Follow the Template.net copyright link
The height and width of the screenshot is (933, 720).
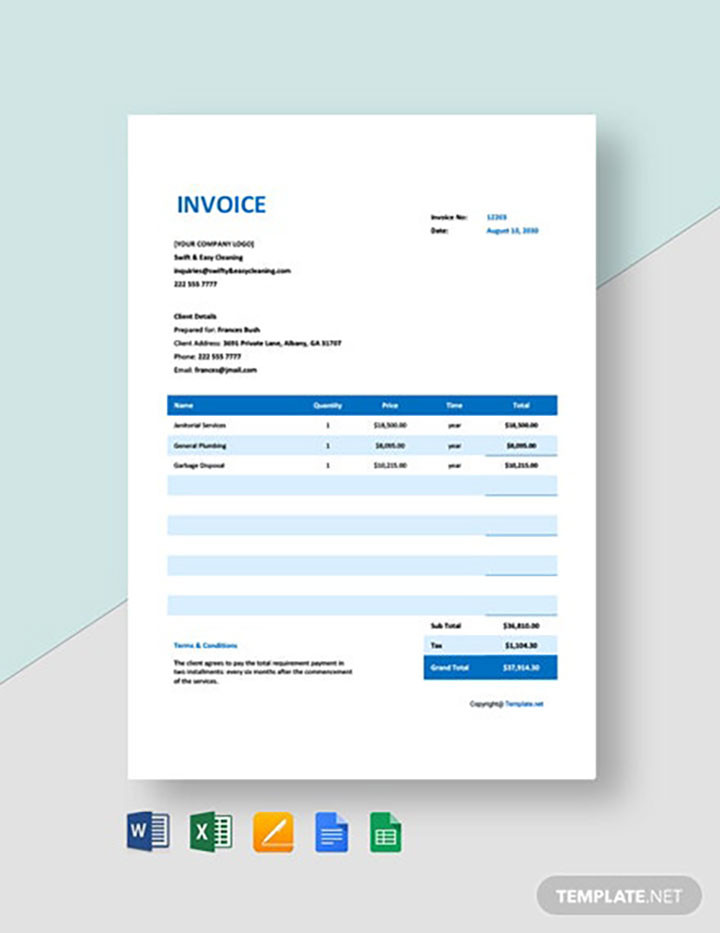click(x=524, y=703)
